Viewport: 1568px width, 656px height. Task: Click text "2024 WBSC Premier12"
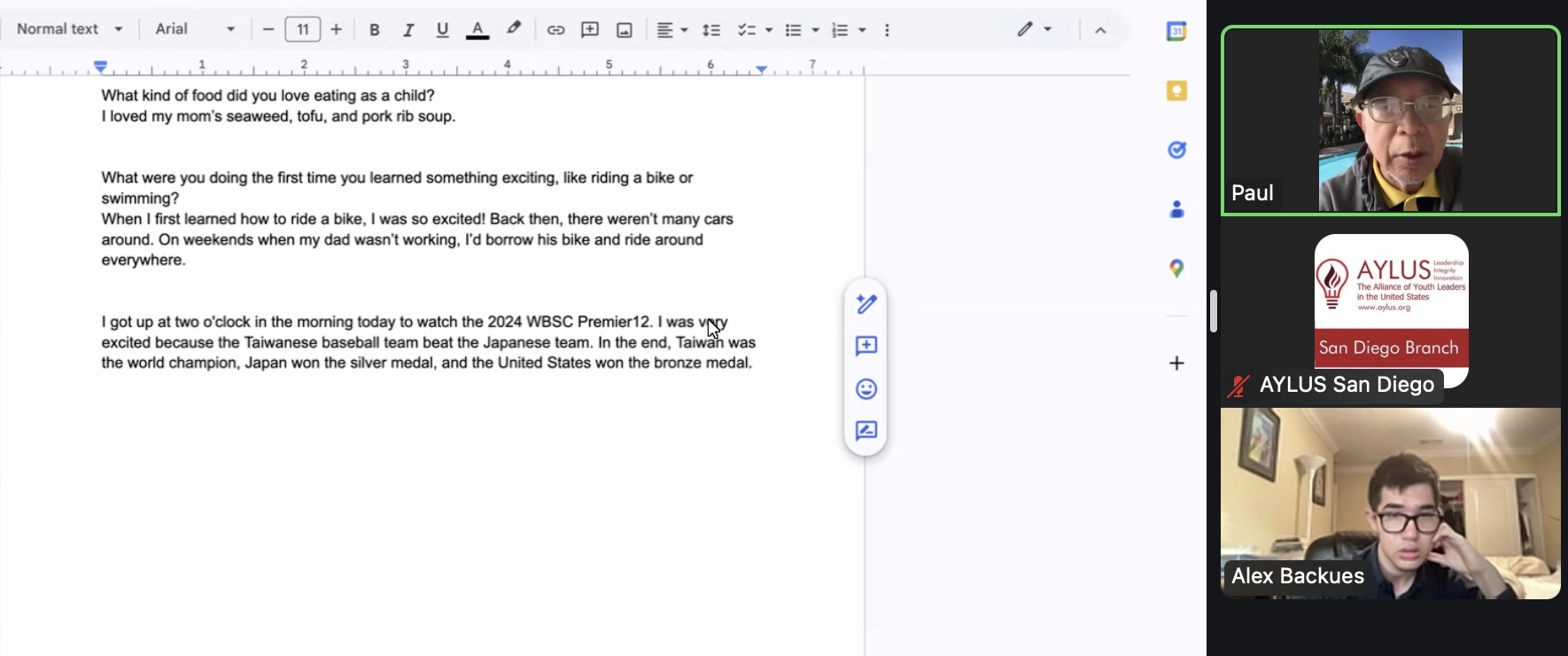(570, 322)
